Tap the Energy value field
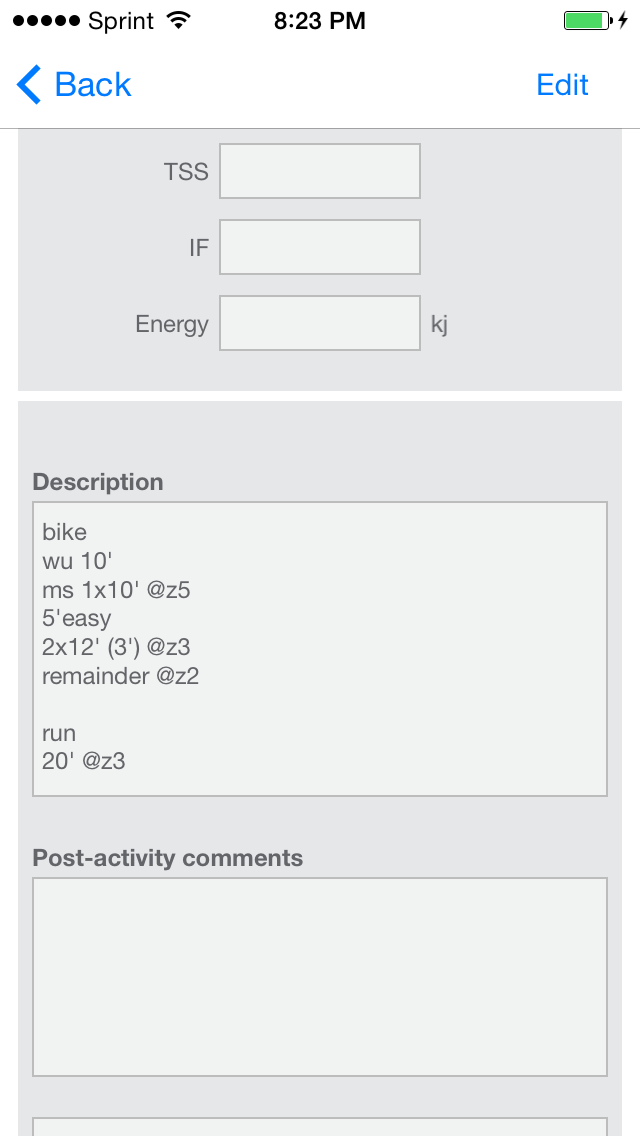The width and height of the screenshot is (640, 1136). (320, 323)
